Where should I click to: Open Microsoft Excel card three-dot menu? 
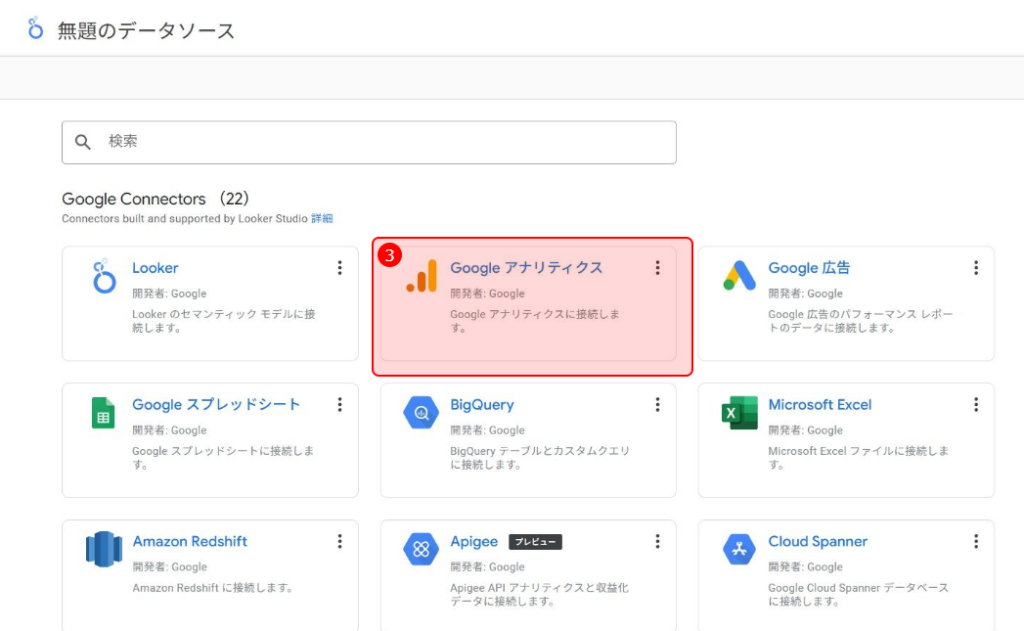(x=976, y=405)
